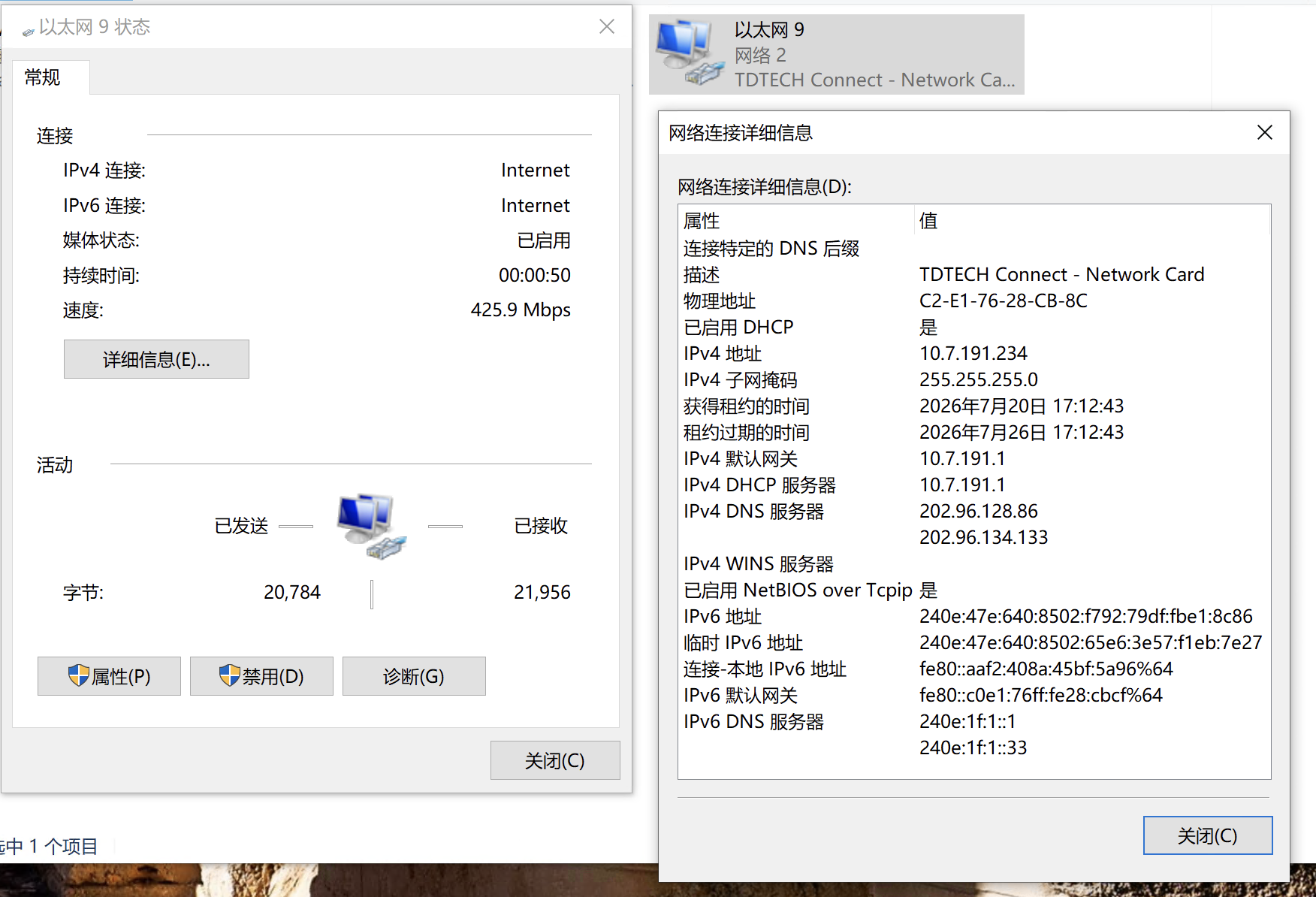This screenshot has width=1316, height=897.
Task: Click the 网络 2 label under 以太网 9
Action: [760, 55]
